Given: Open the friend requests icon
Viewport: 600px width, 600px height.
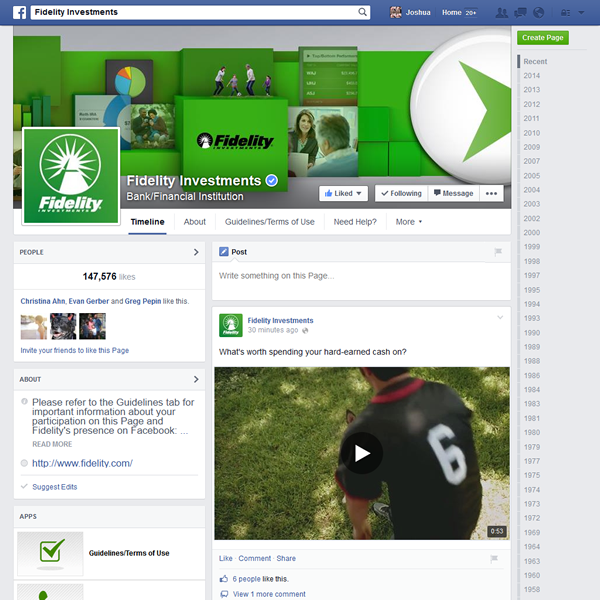Looking at the screenshot, I should coord(501,12).
